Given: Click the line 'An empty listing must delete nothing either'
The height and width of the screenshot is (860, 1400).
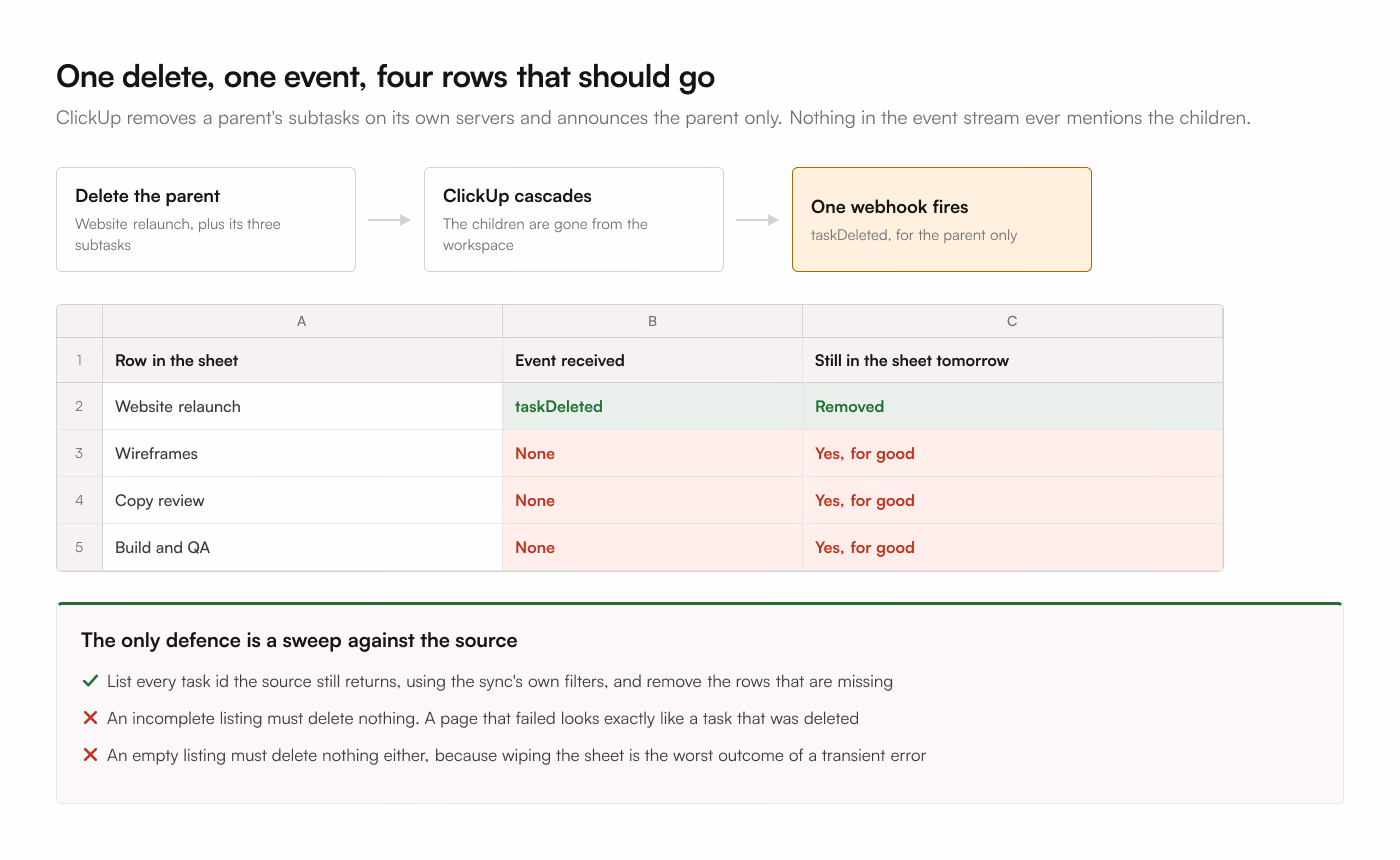Looking at the screenshot, I should click(517, 755).
